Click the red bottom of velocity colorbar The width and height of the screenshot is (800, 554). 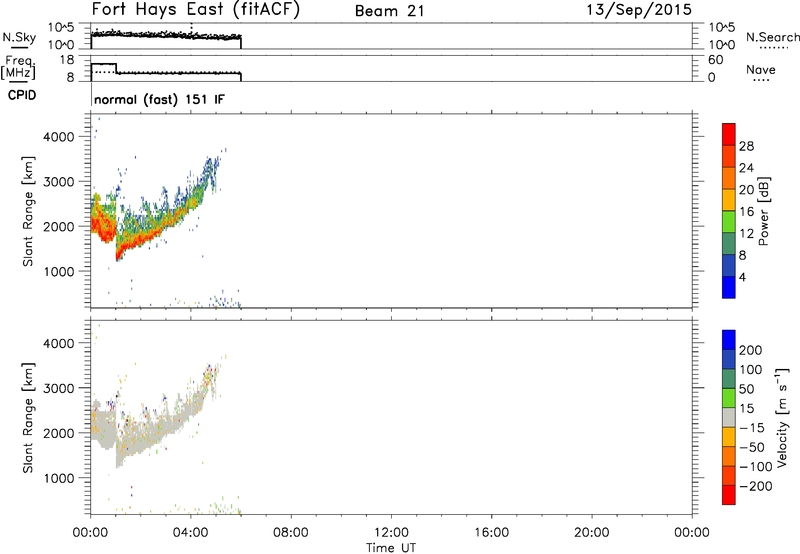pyautogui.click(x=729, y=495)
